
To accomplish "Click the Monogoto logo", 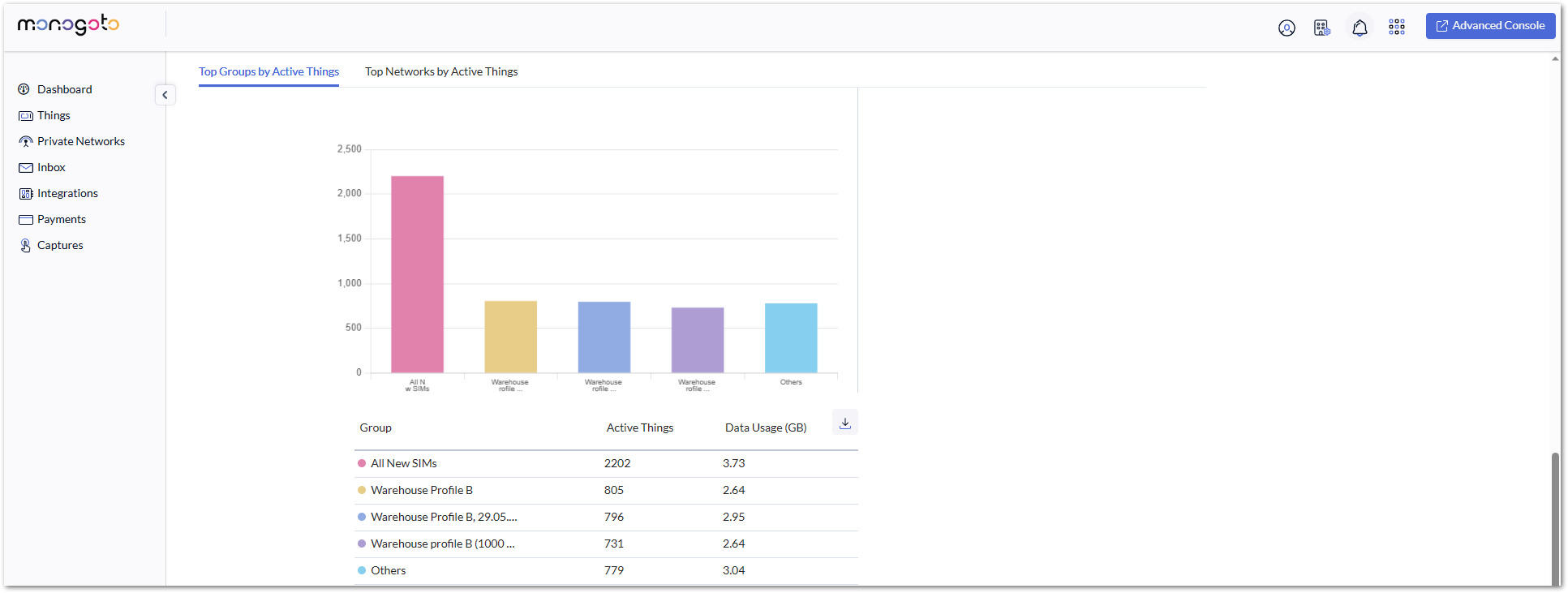I will click(68, 25).
